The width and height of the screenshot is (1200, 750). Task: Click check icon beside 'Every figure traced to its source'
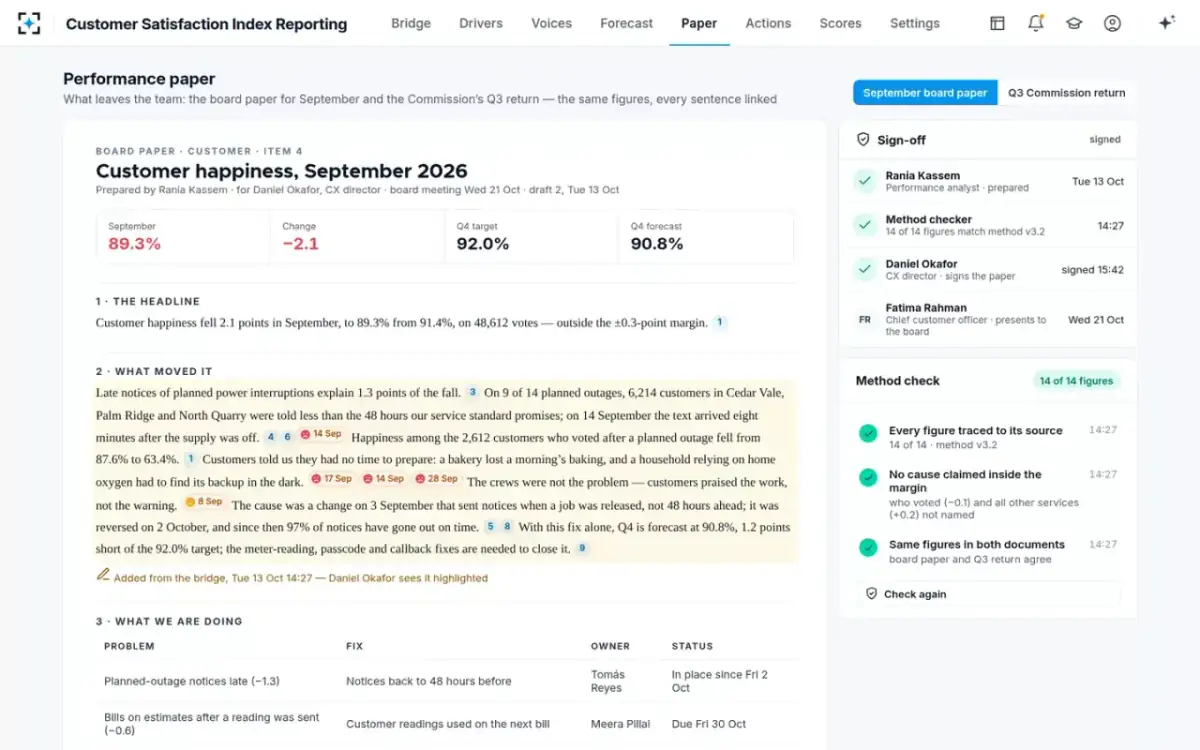point(868,433)
